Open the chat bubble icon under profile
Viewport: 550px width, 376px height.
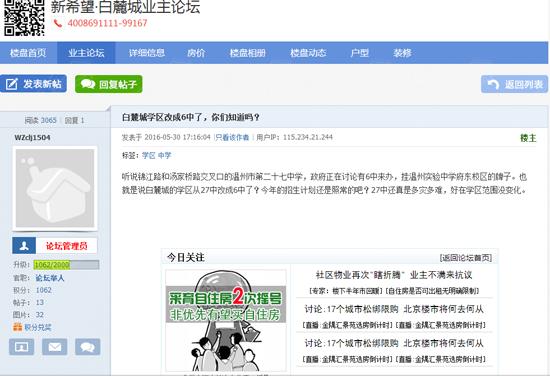point(87,347)
